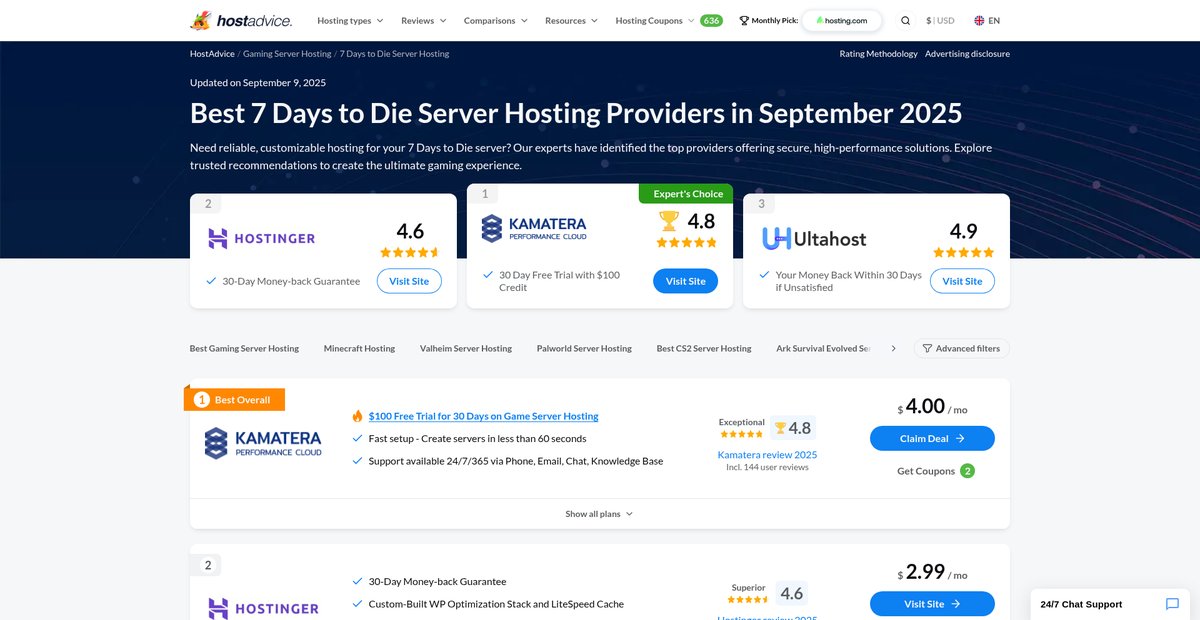The image size is (1200, 620).
Task: Open the search magnifier icon
Action: 905,20
